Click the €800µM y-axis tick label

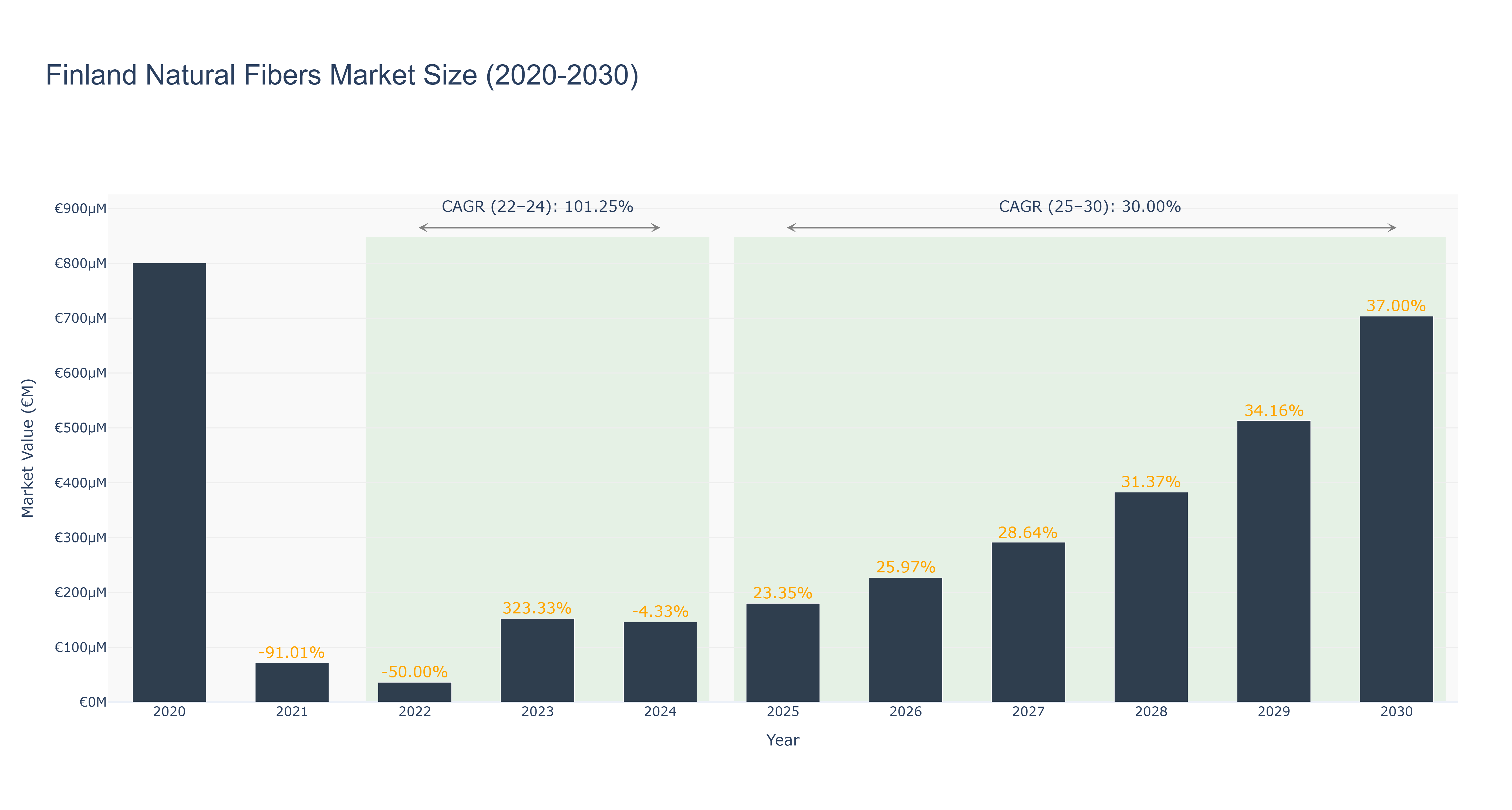pyautogui.click(x=80, y=263)
